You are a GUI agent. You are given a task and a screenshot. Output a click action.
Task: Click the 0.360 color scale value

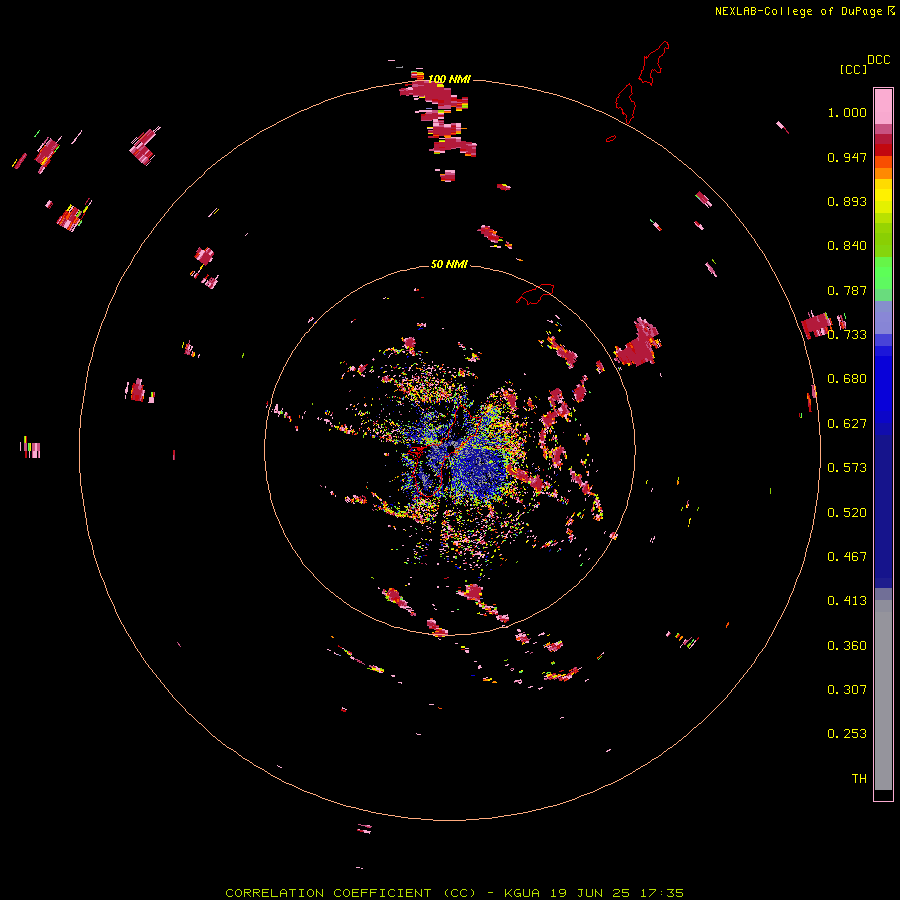pos(847,646)
